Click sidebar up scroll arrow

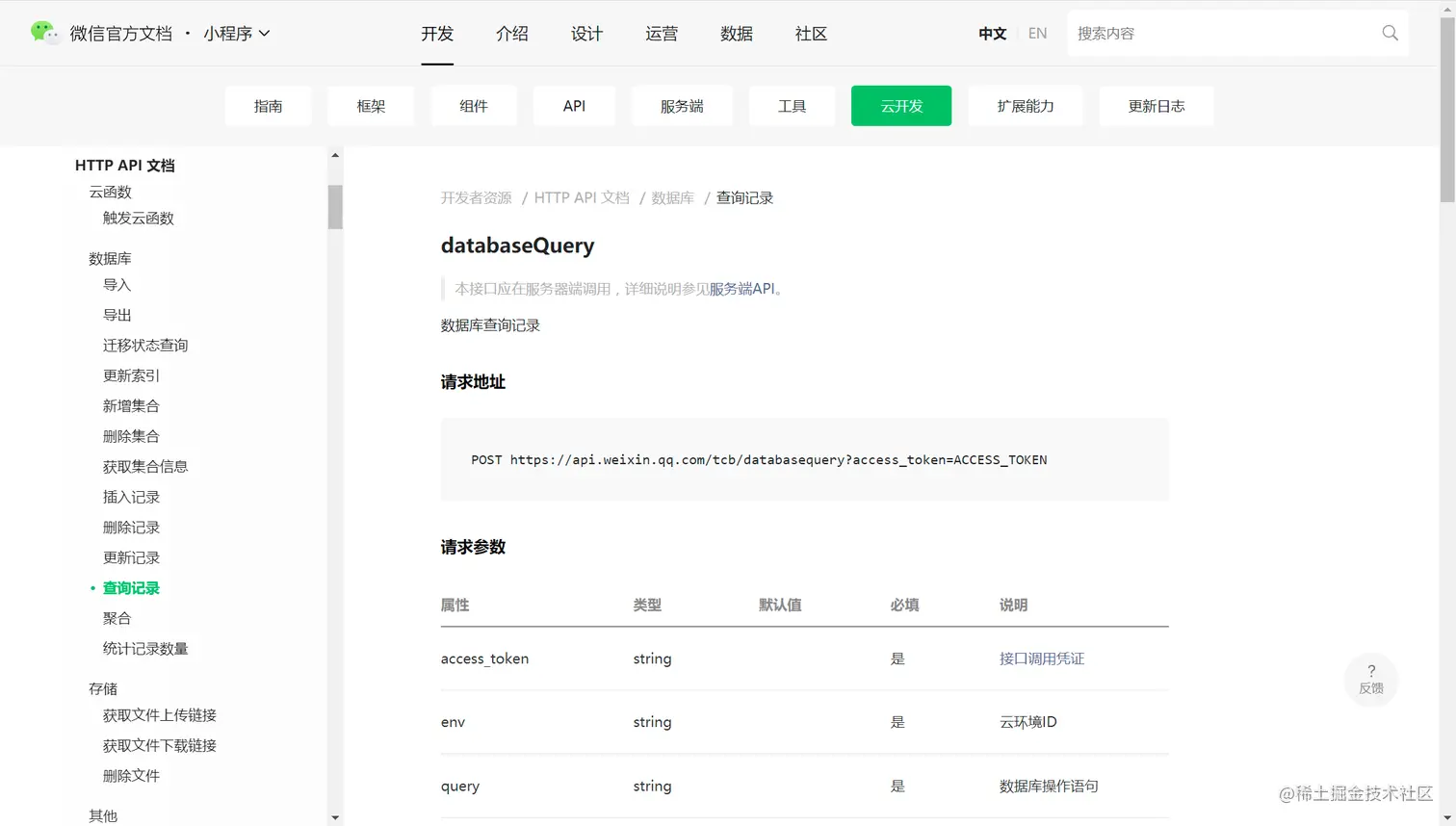(335, 155)
